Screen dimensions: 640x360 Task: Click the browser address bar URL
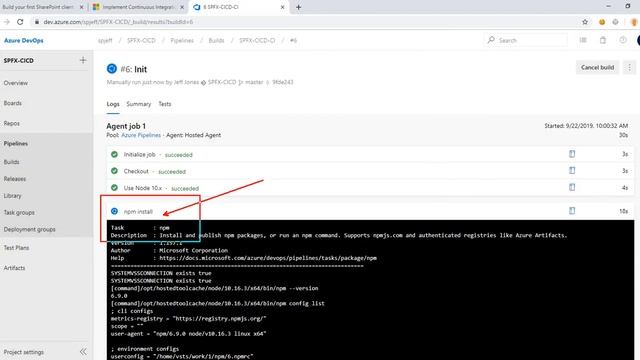[x=118, y=22]
